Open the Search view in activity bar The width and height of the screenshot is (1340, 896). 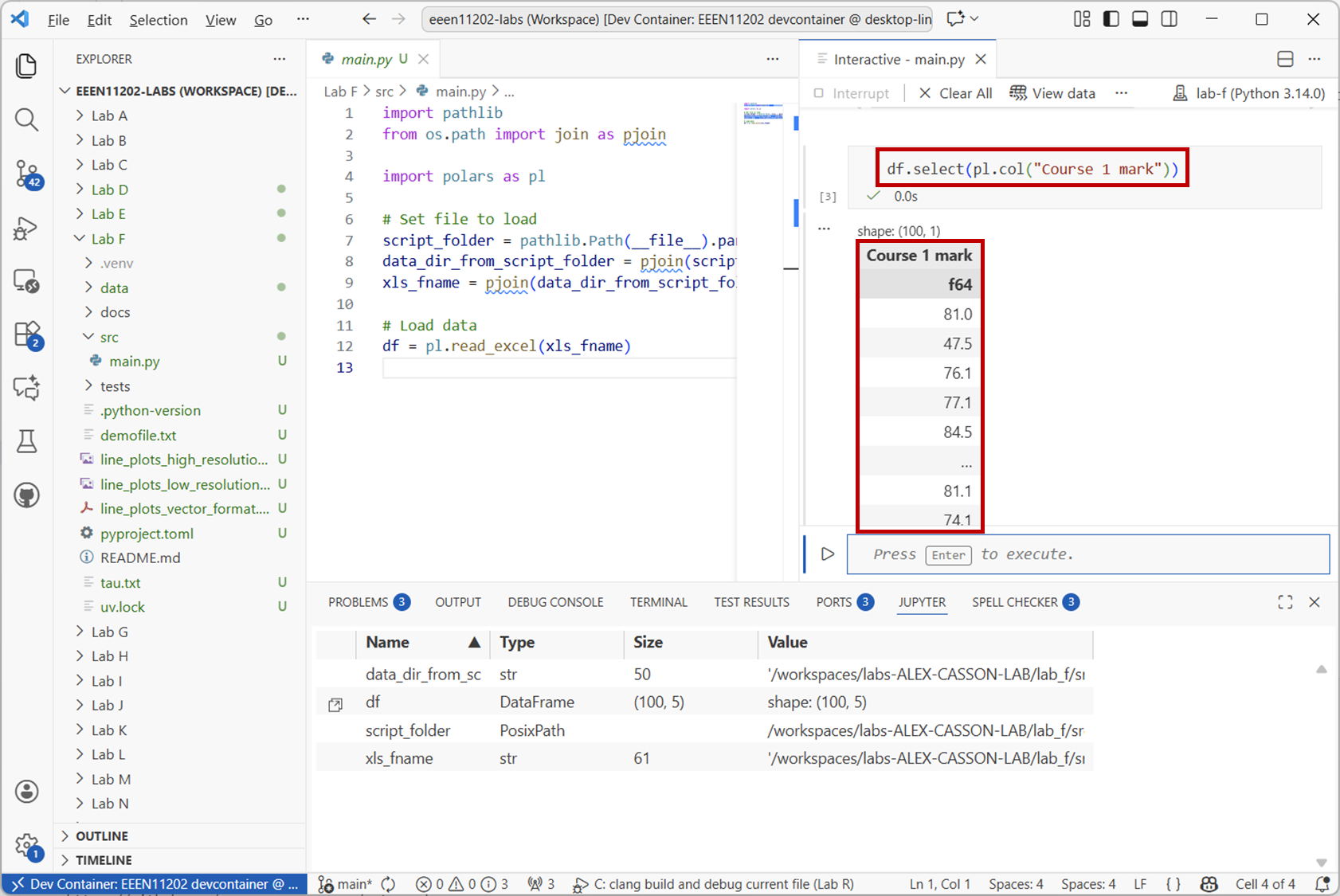pyautogui.click(x=26, y=120)
